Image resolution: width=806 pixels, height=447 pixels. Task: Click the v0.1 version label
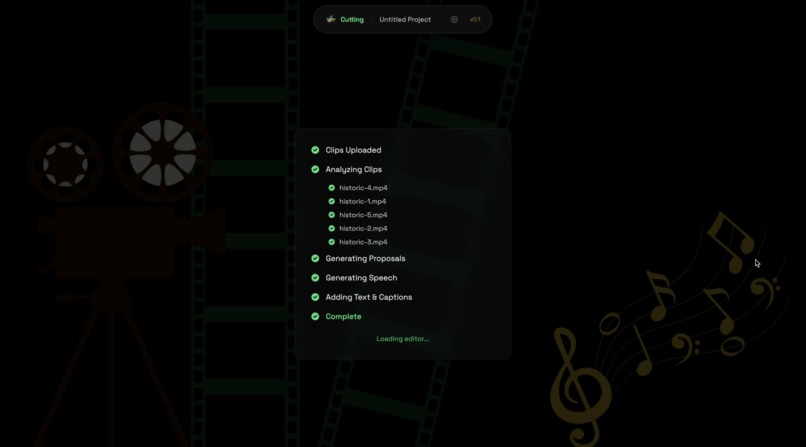tap(475, 20)
